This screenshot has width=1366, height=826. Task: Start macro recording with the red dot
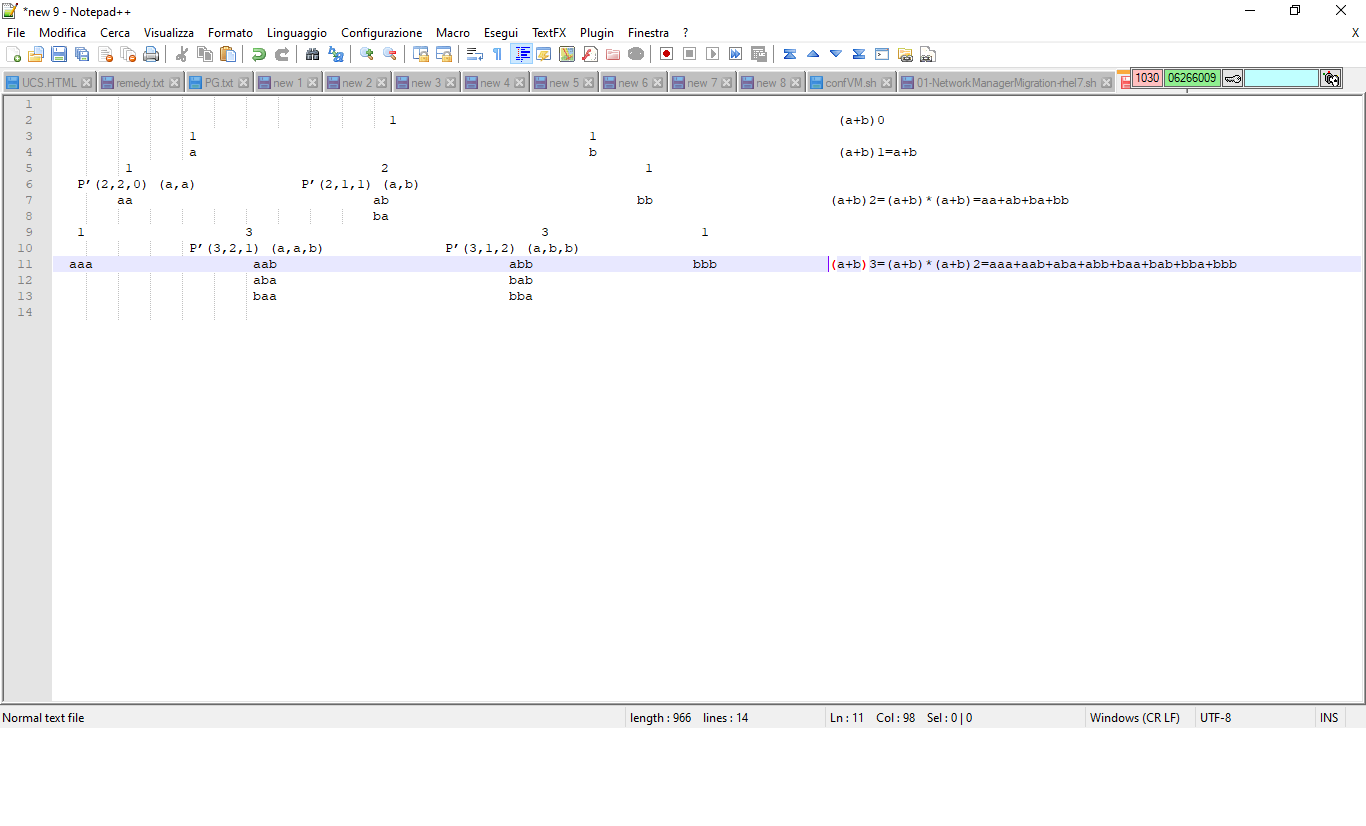pos(666,54)
